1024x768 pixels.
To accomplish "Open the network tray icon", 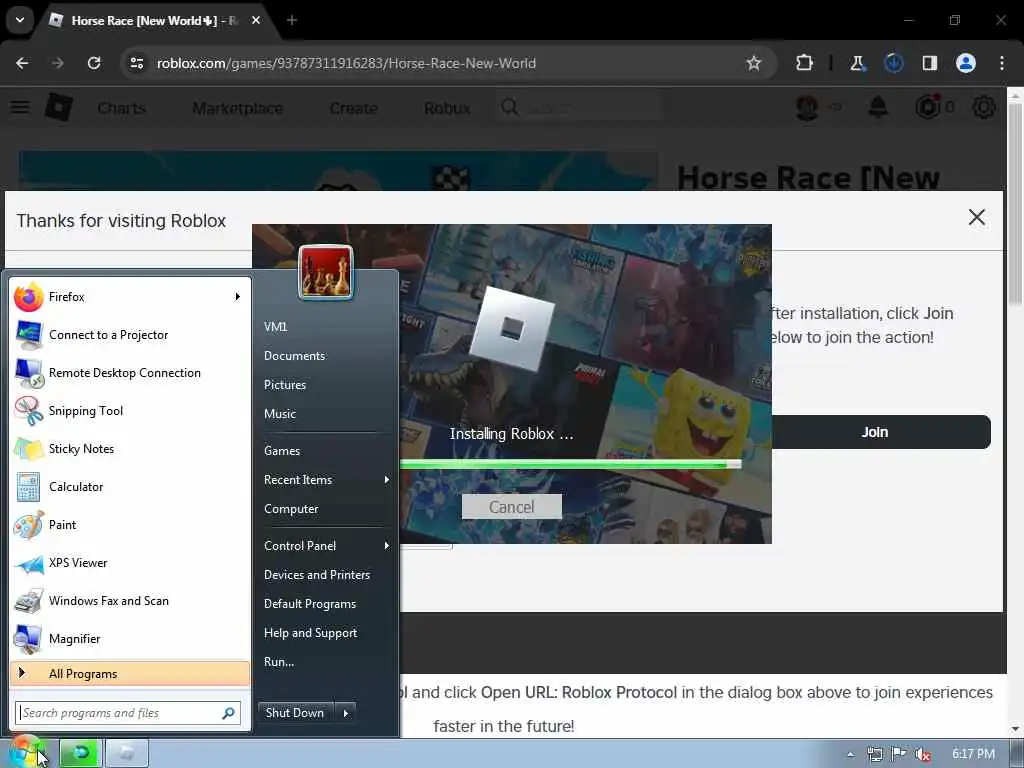I will 875,754.
